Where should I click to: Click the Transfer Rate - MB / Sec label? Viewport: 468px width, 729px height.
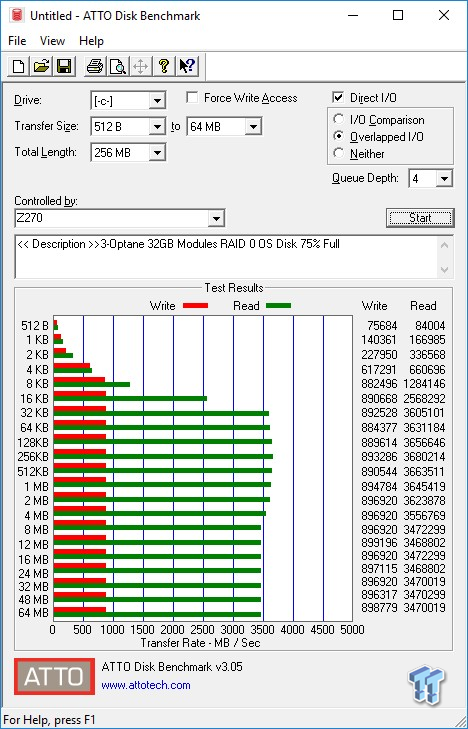pyautogui.click(x=200, y=643)
